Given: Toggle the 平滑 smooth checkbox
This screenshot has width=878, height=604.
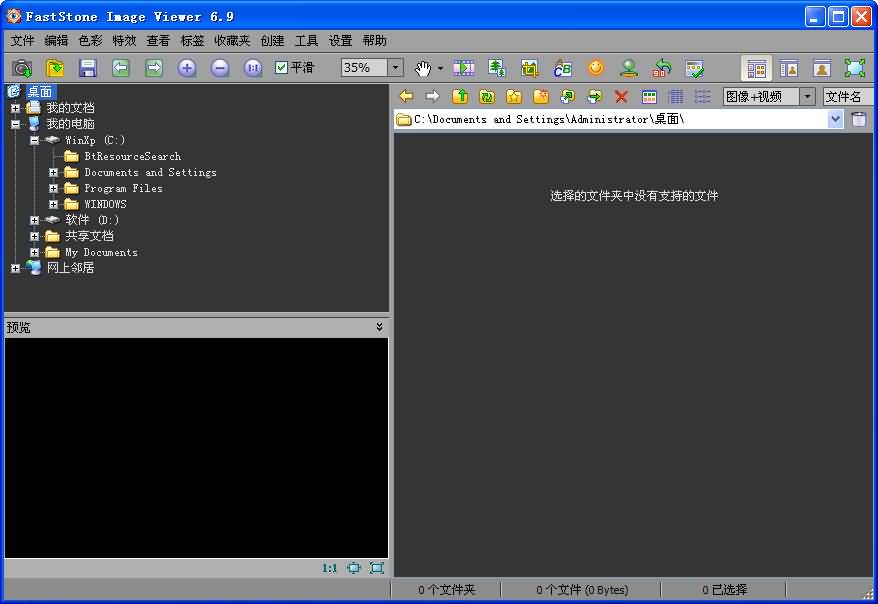Looking at the screenshot, I should 282,68.
